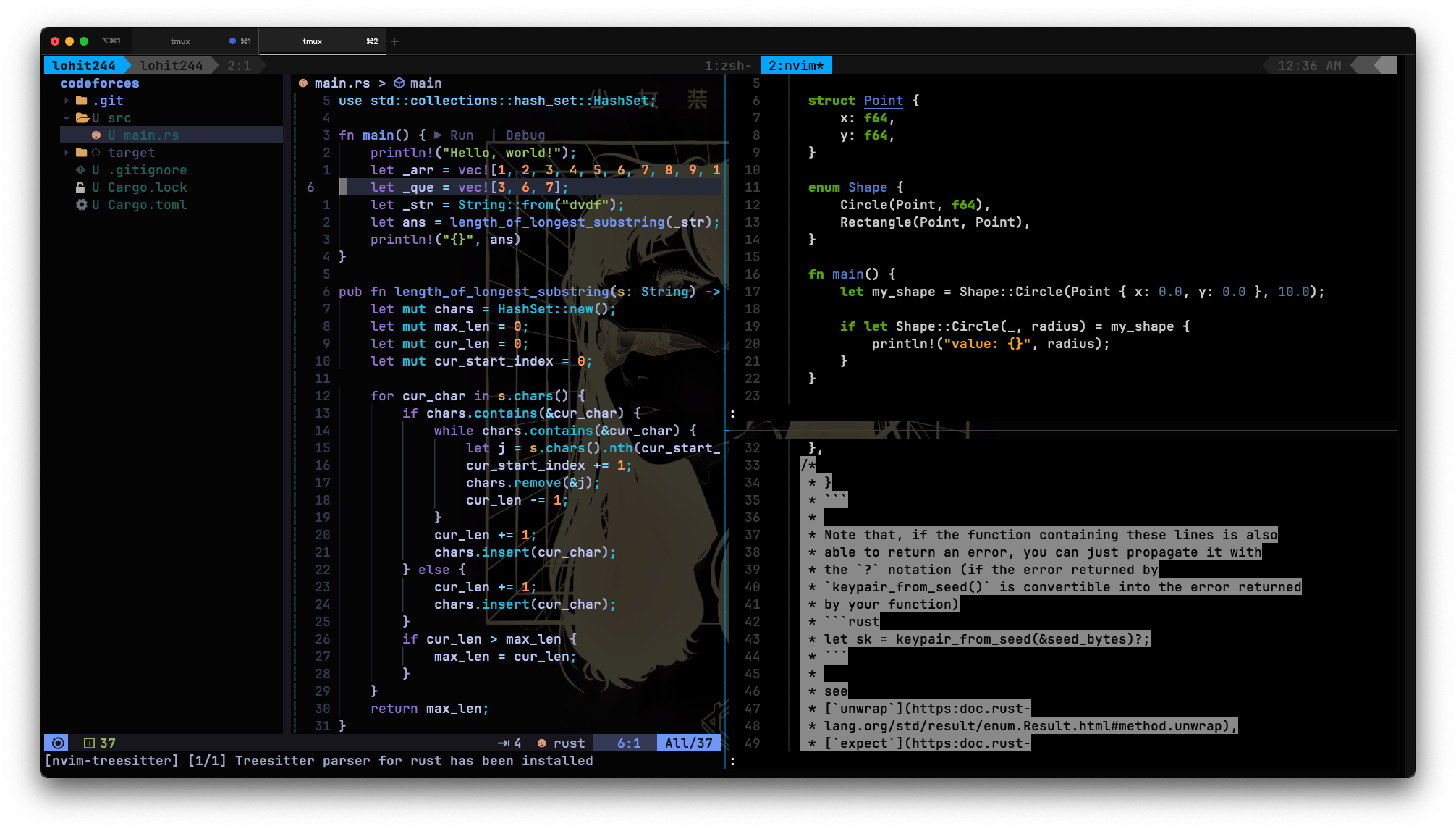The image size is (1456, 831).
Task: Open Cargo.toml in the file tree
Action: click(148, 205)
